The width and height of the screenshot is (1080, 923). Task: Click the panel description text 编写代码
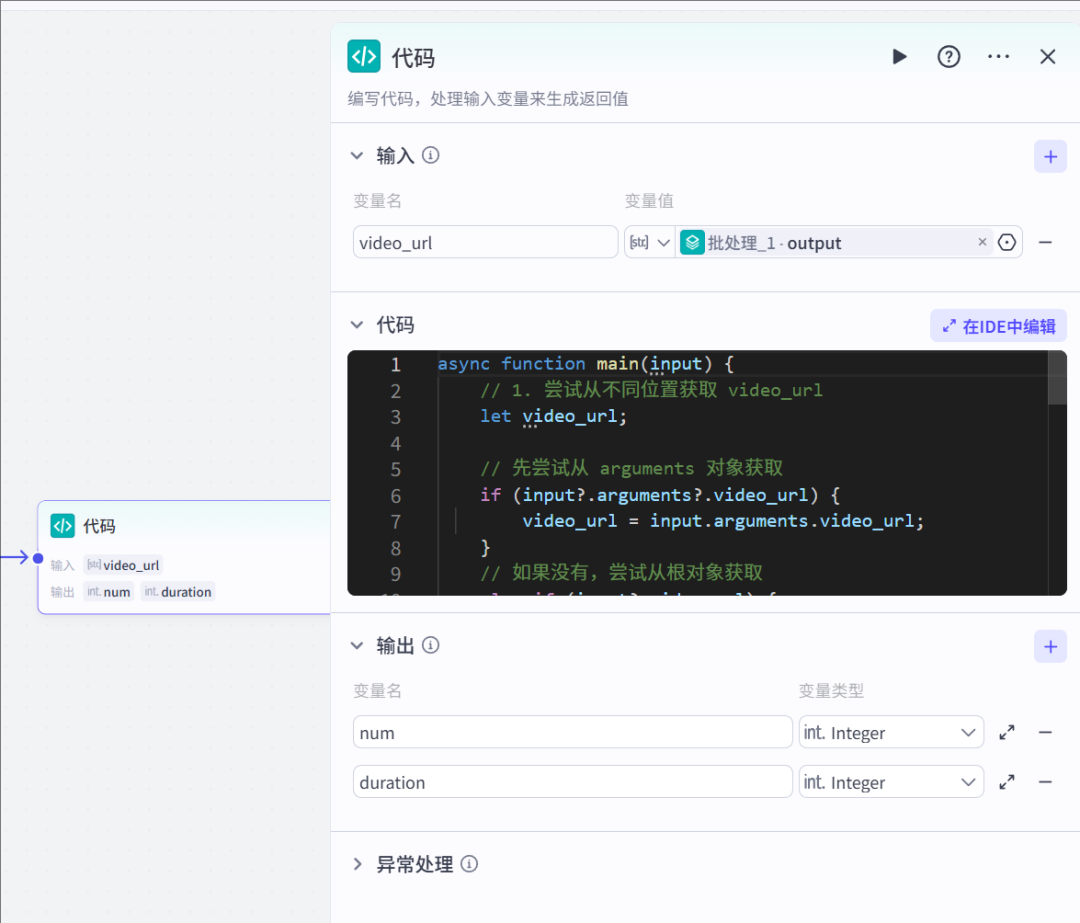point(488,98)
